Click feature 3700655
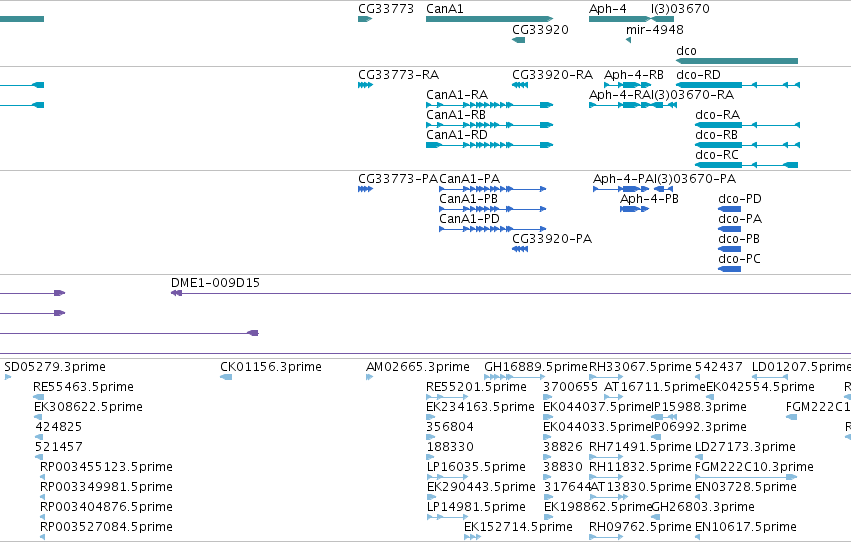Image resolution: width=851 pixels, height=542 pixels. (548, 397)
